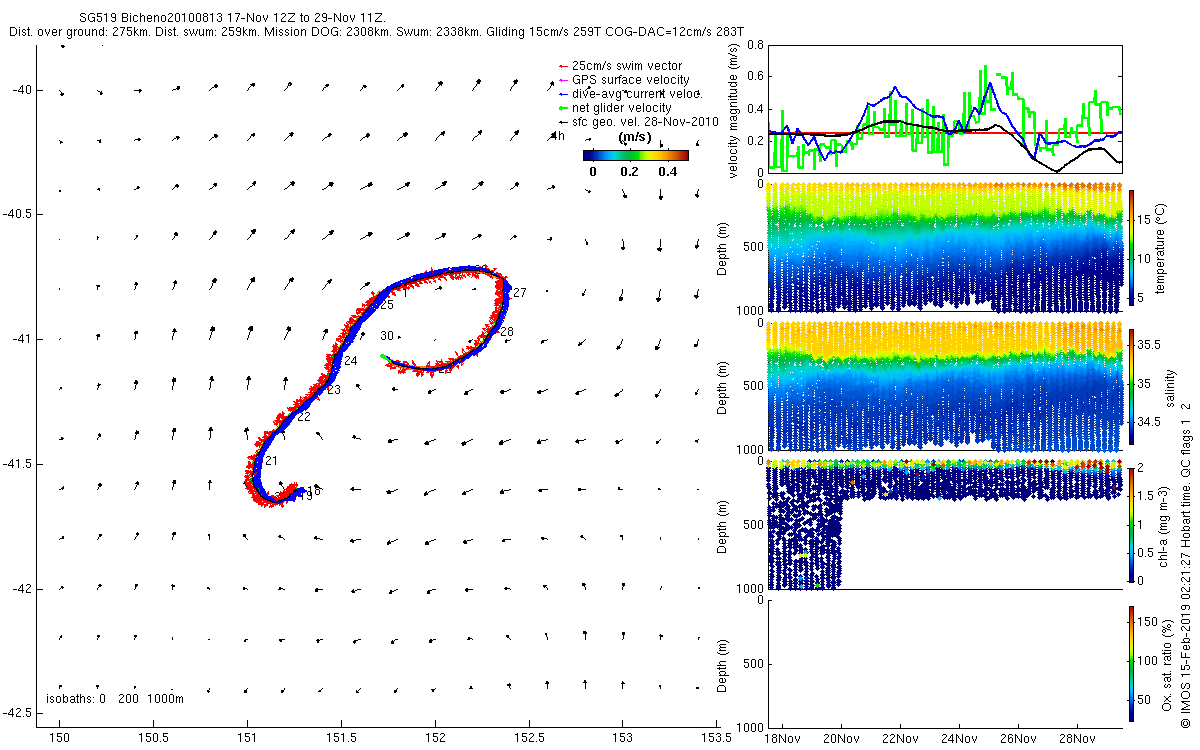Click day marker '27' on the glider track
The image size is (1200, 750).
pyautogui.click(x=519, y=293)
